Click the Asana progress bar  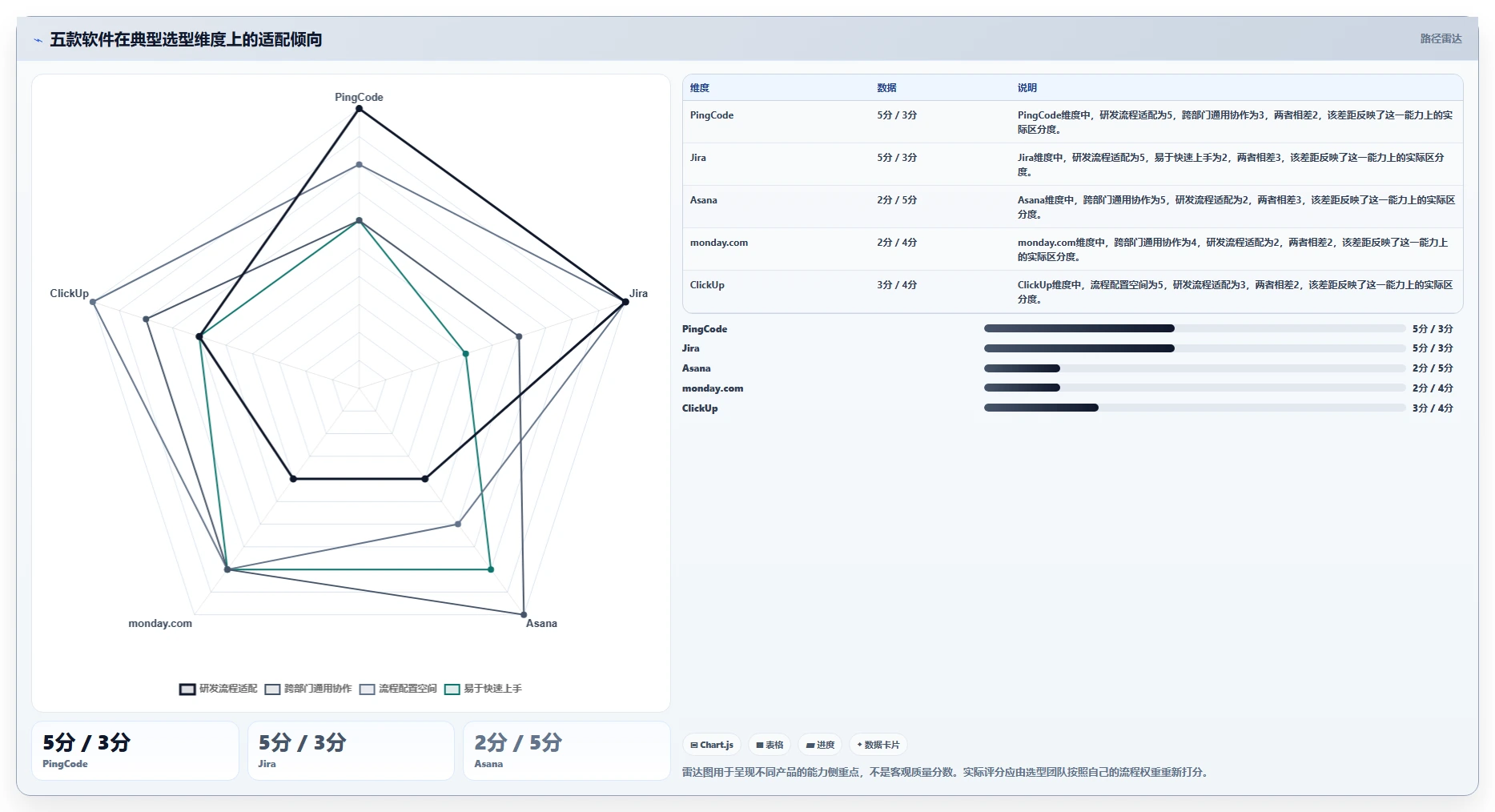point(1195,368)
